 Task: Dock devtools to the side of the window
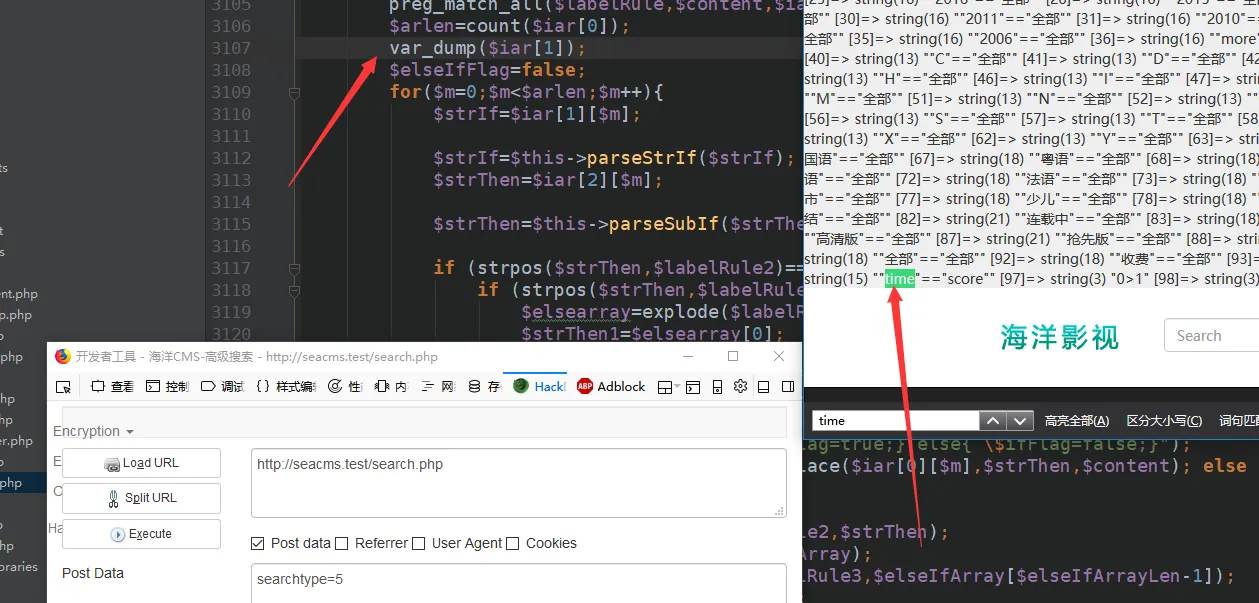point(788,387)
